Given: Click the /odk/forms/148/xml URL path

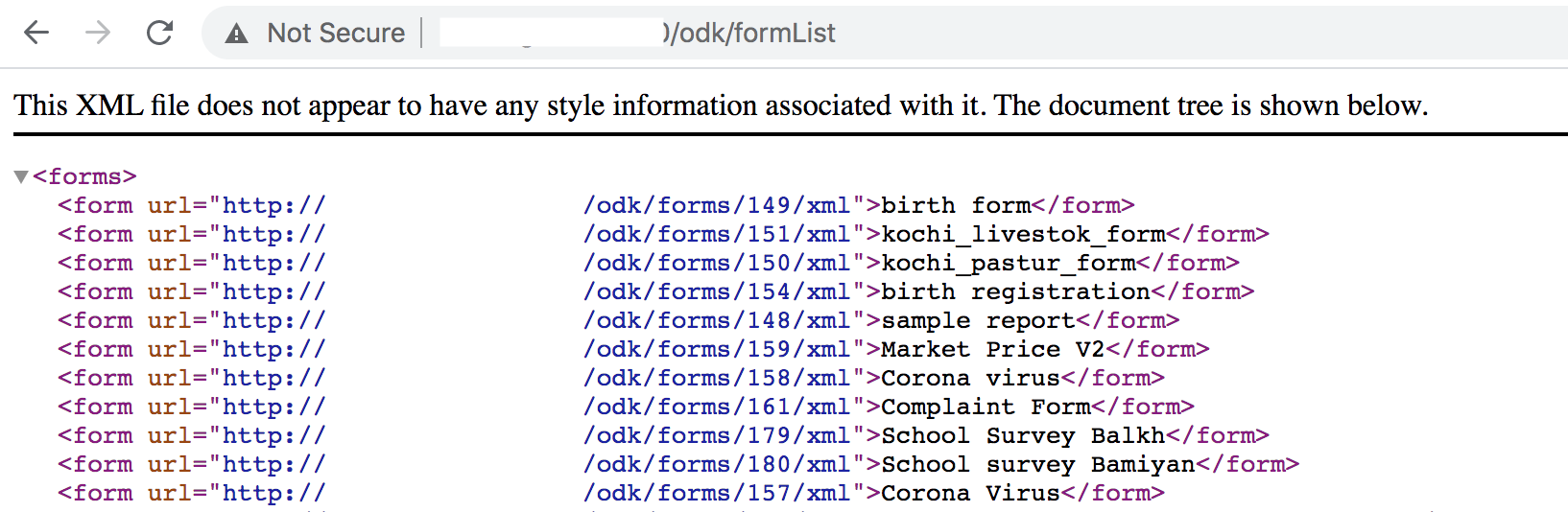Looking at the screenshot, I should point(716,320).
